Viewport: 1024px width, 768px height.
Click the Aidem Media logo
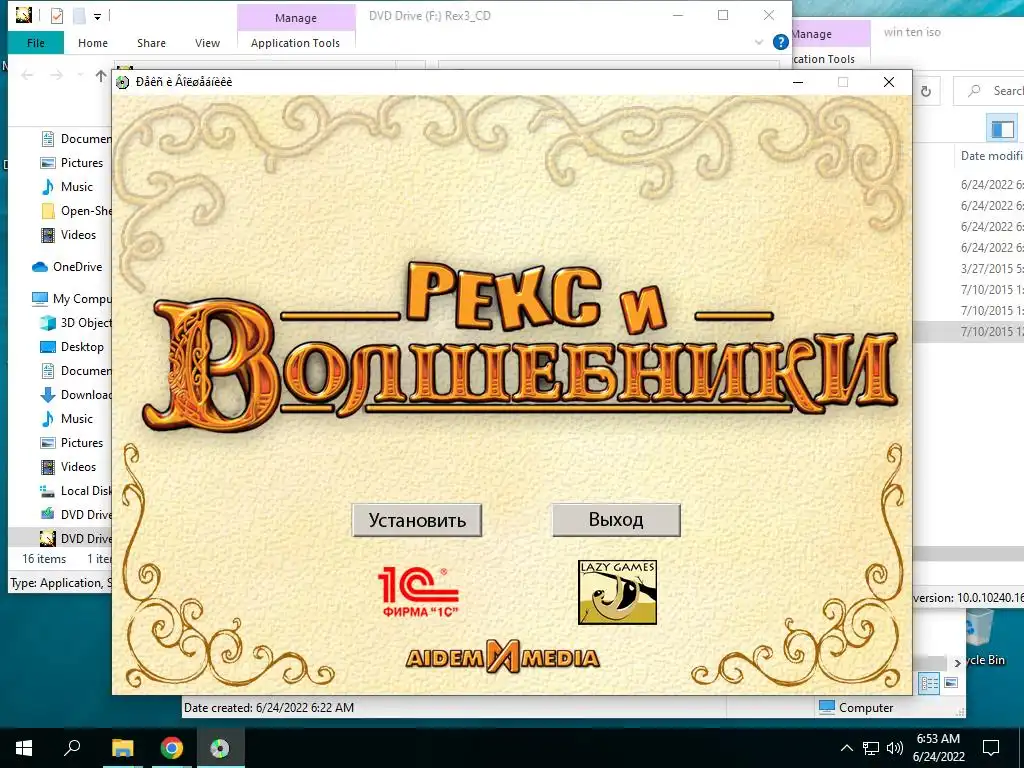tap(502, 656)
